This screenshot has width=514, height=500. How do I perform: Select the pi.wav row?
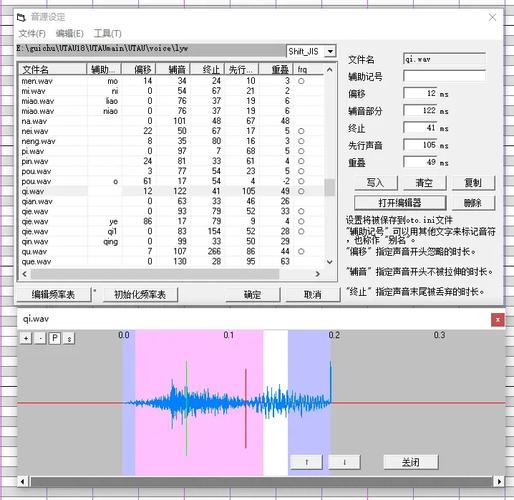[171, 151]
